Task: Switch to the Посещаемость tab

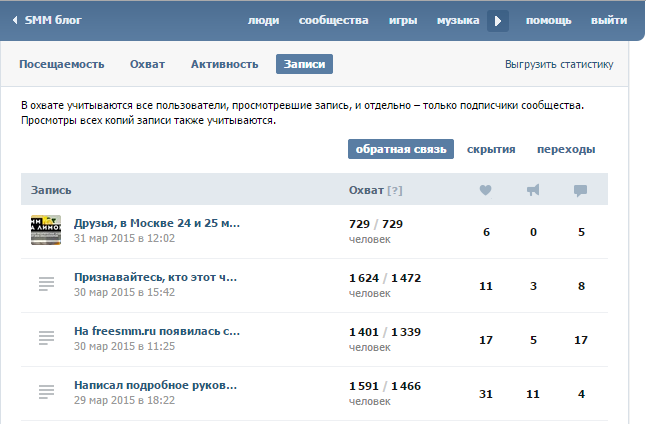Action: point(61,64)
